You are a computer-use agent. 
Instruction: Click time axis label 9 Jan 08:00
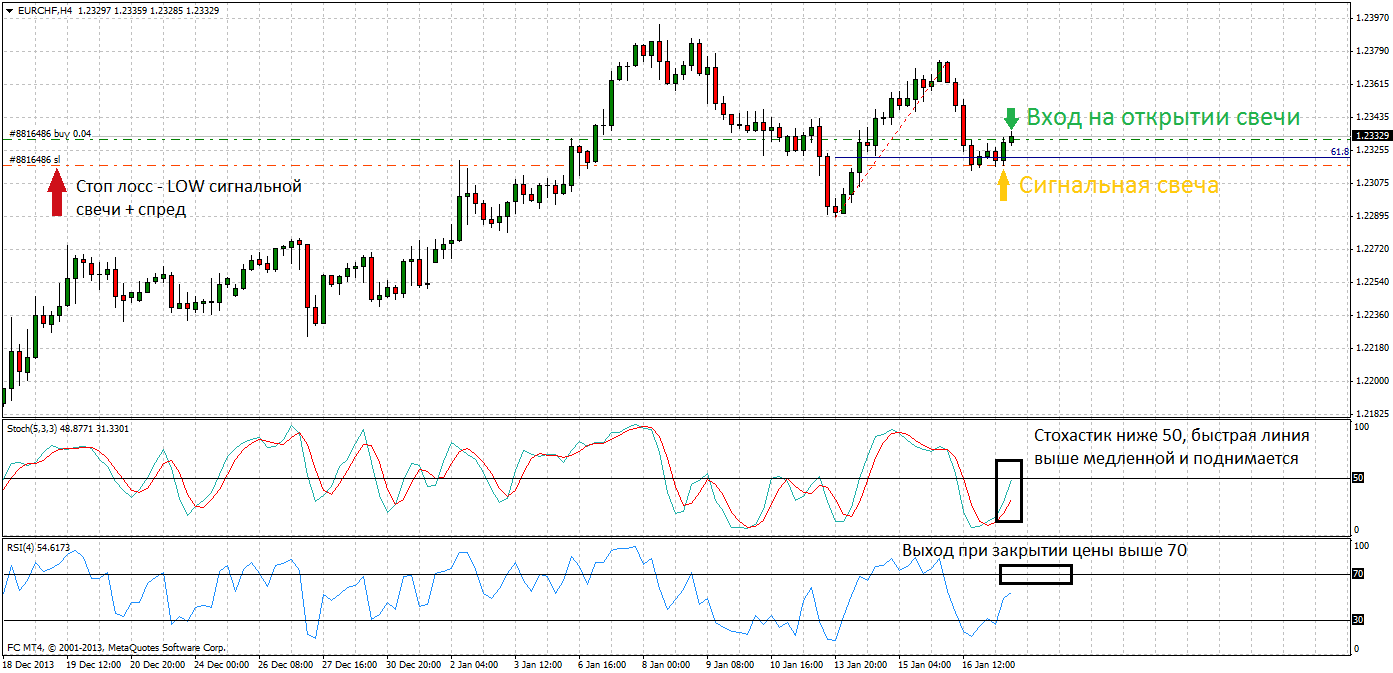tap(732, 664)
